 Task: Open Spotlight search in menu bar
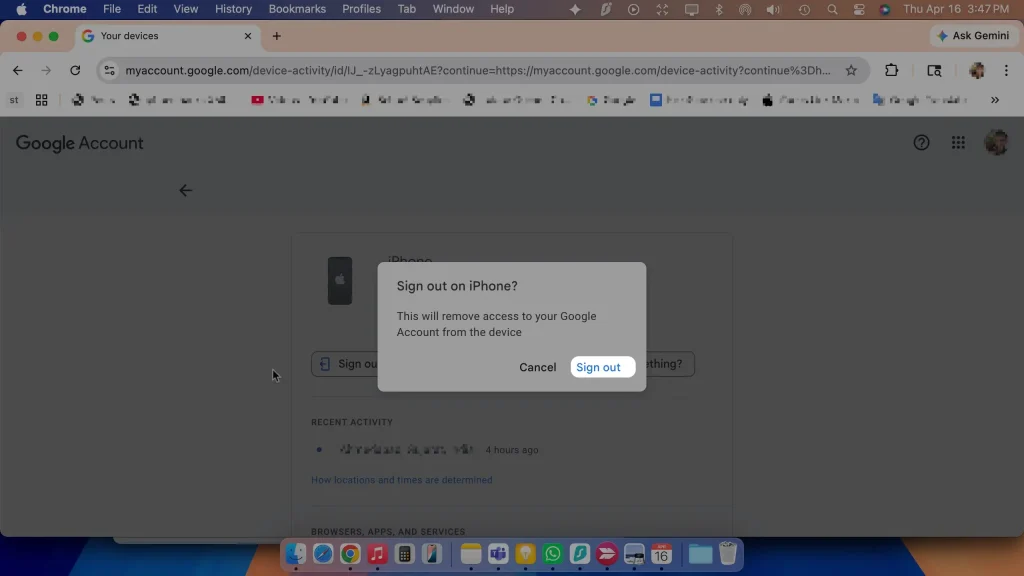click(832, 9)
